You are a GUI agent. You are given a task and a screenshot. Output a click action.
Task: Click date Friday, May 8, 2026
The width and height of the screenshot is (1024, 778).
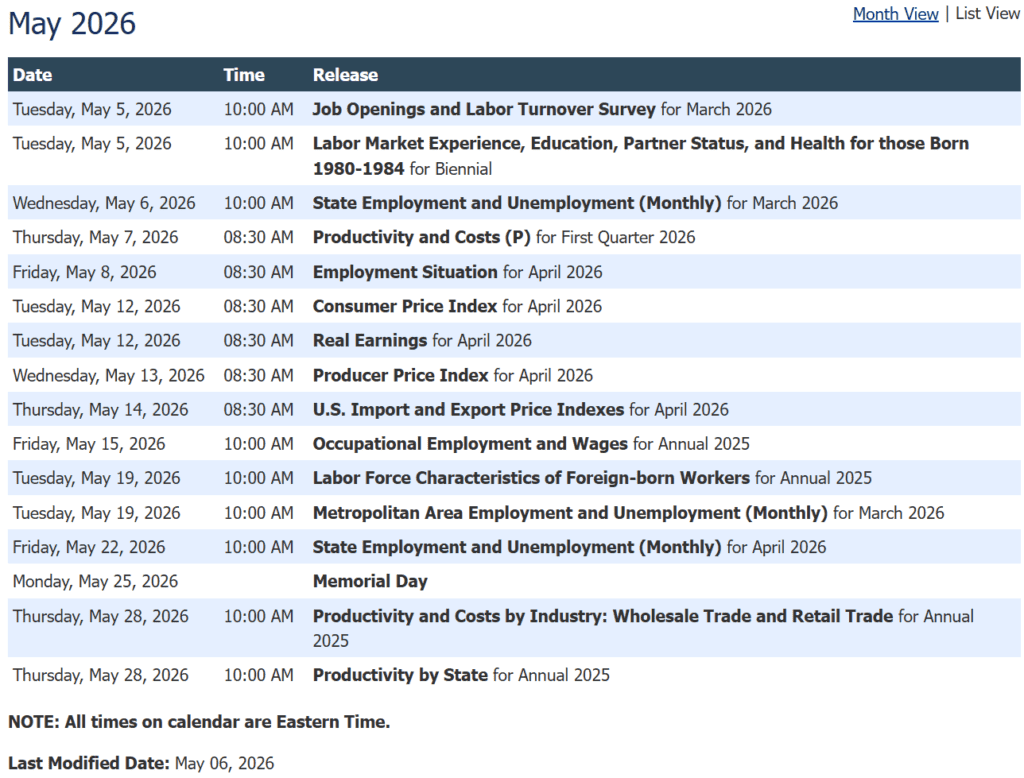tap(84, 272)
